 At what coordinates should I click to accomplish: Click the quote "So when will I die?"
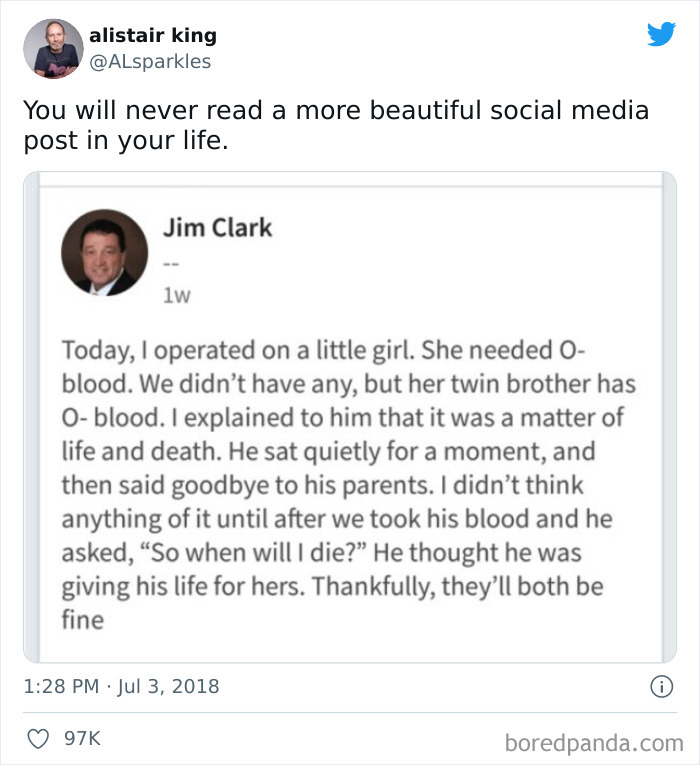click(x=266, y=552)
